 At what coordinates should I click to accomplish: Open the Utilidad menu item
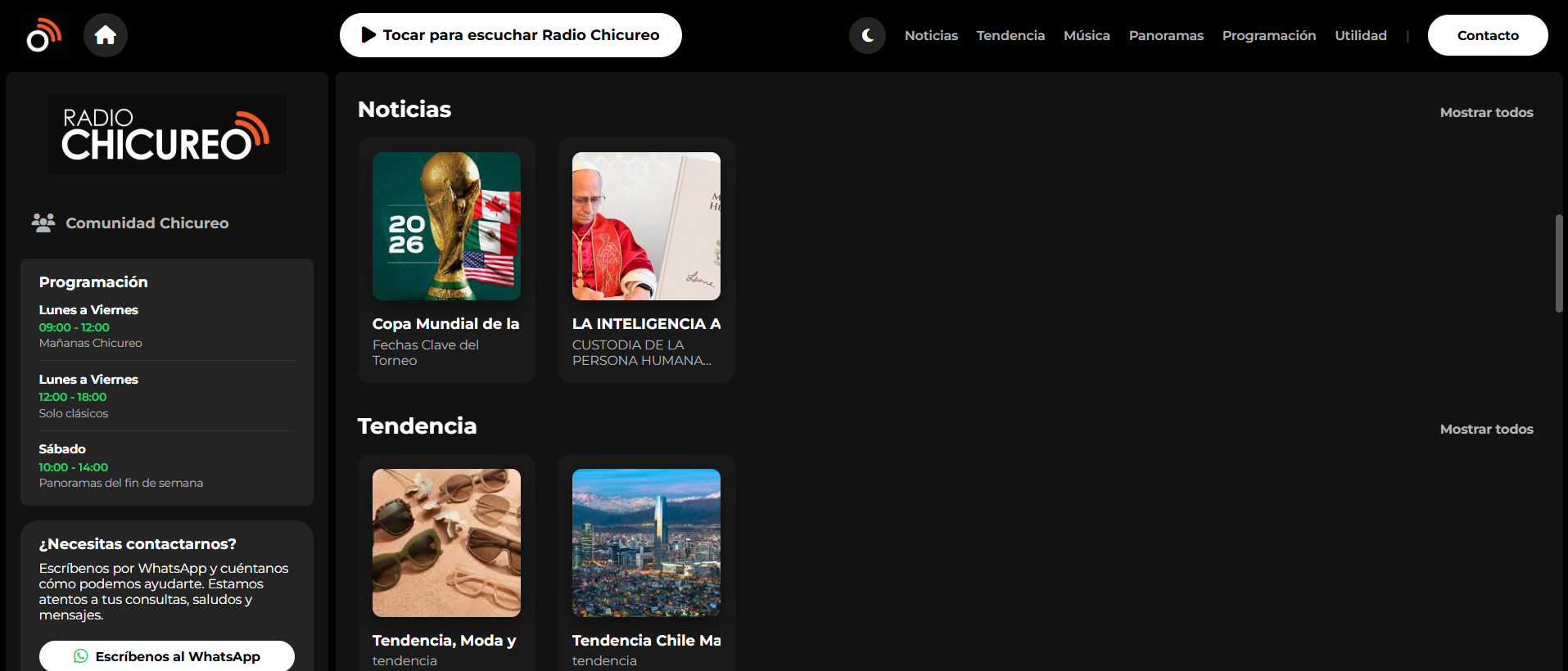coord(1361,35)
